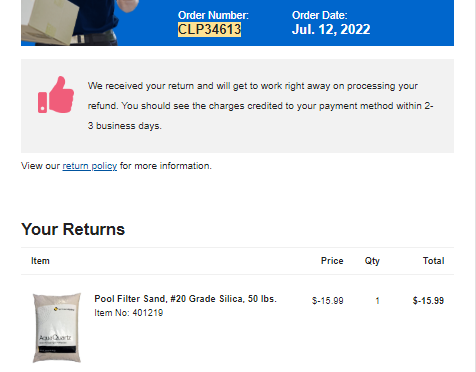The image size is (476, 372).
Task: Click the quantity value 1
Action: pos(378,301)
